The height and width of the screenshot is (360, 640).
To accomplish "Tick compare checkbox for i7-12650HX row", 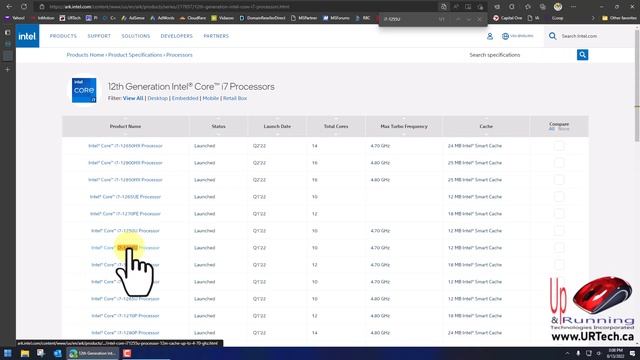I will [x=559, y=146].
